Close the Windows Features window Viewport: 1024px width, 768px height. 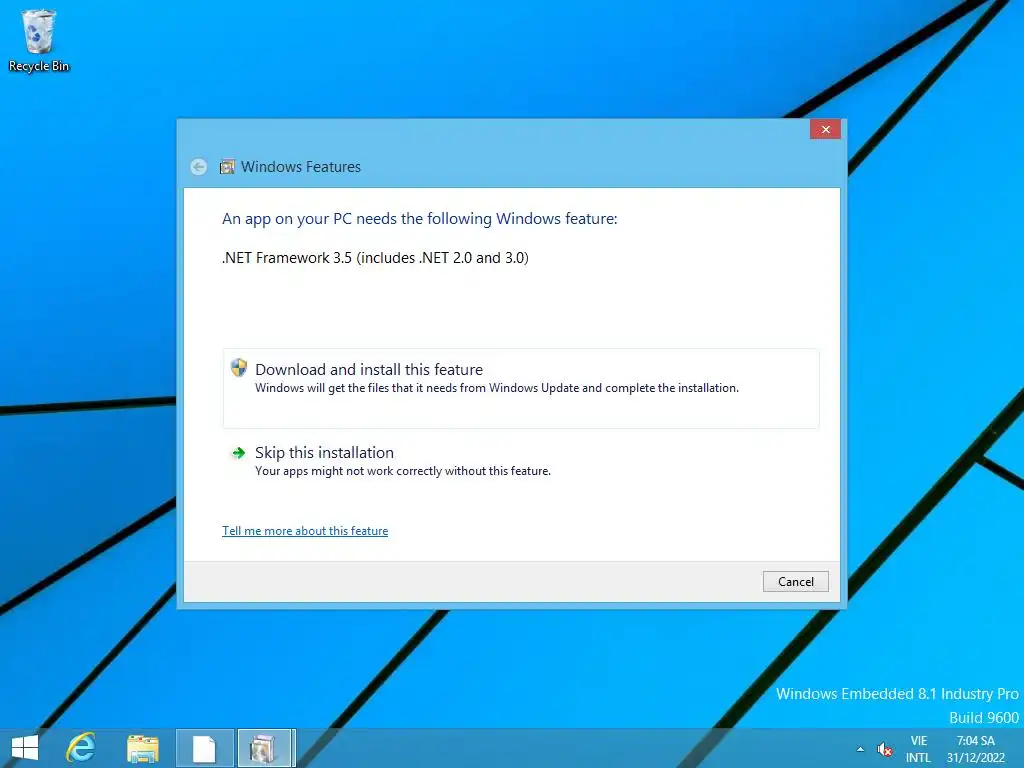pos(825,129)
